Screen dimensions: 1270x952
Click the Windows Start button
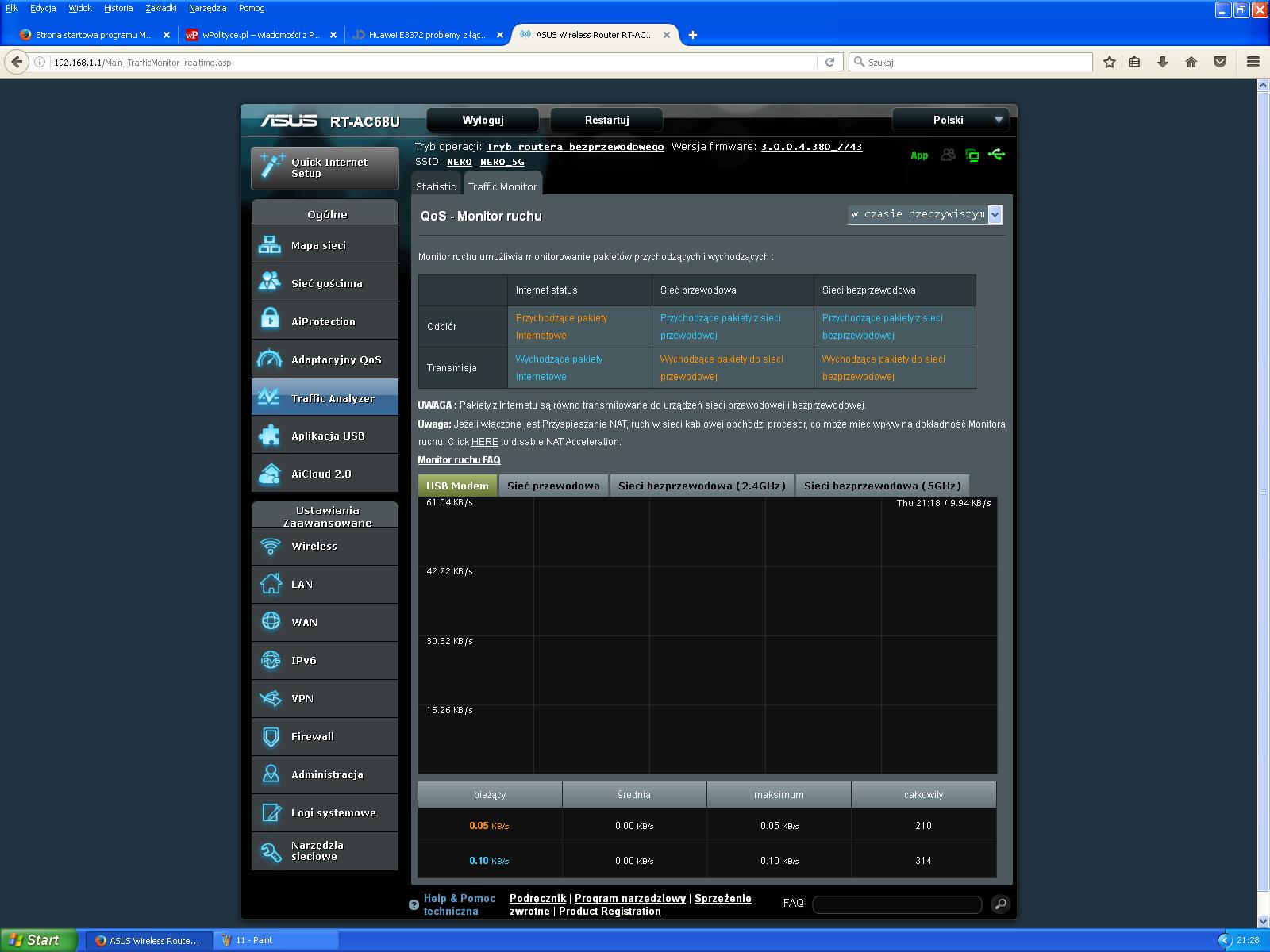pyautogui.click(x=36, y=940)
